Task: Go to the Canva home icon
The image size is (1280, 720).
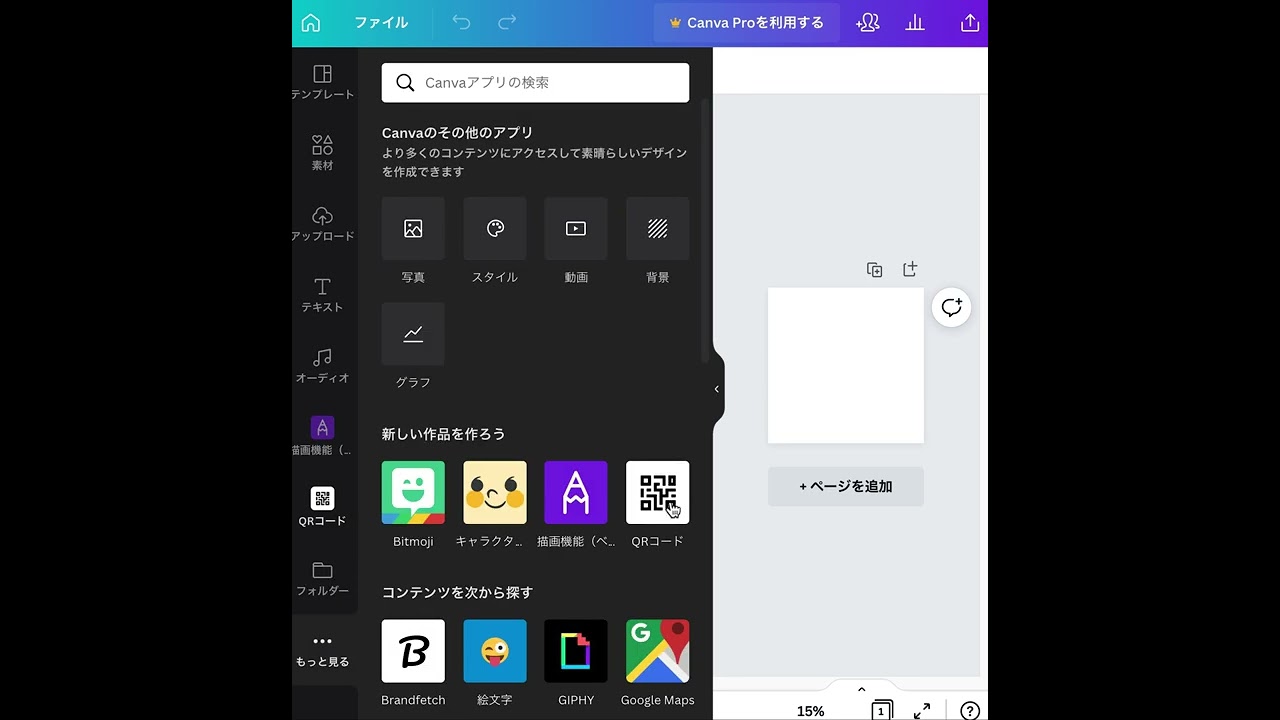Action: (x=311, y=23)
